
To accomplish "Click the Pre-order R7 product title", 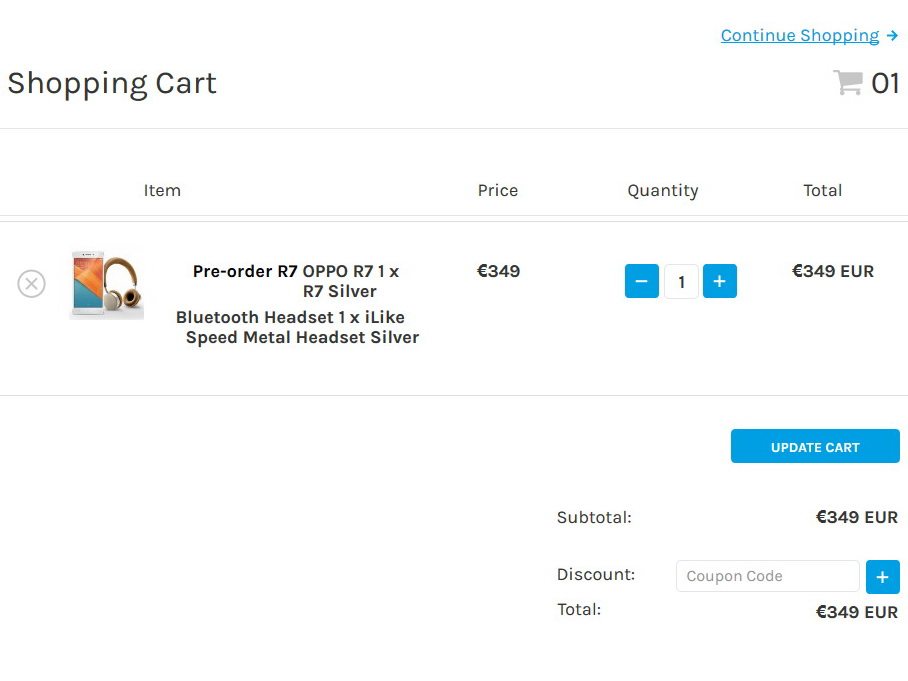I will point(245,271).
